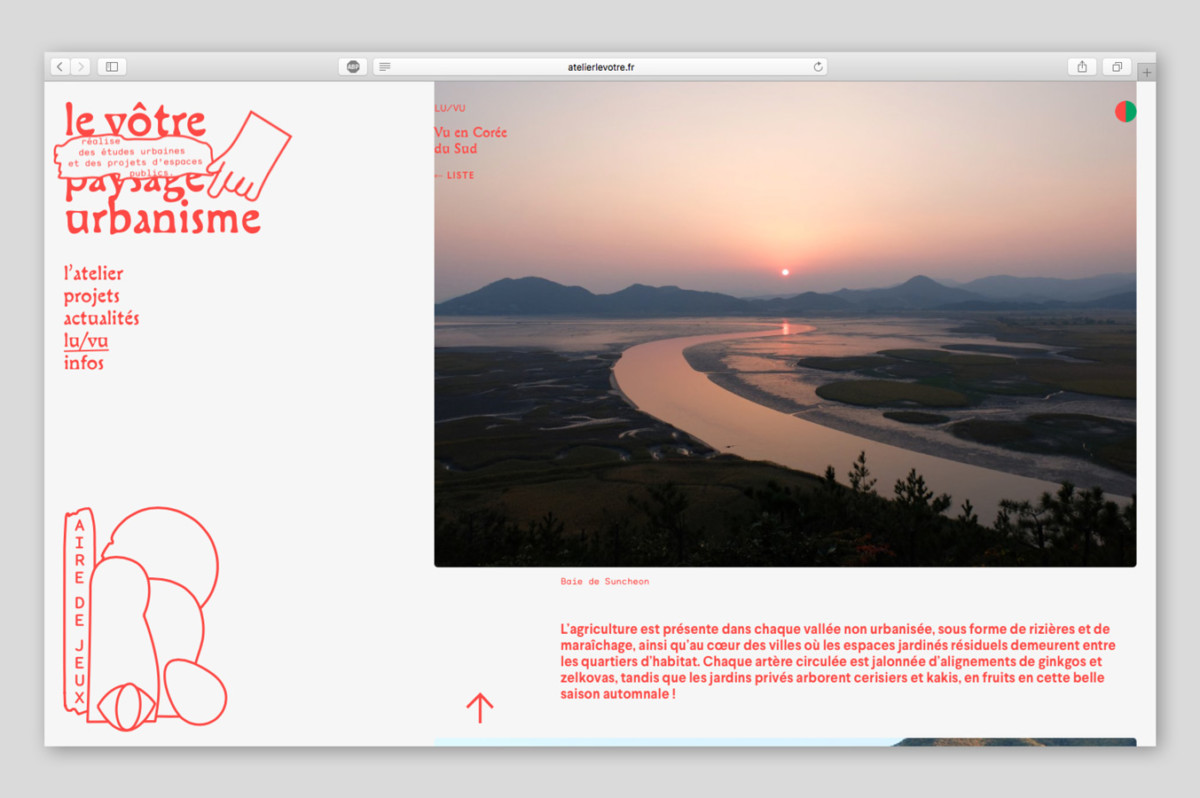
Task: Open a new tab with plus button
Action: (1146, 72)
